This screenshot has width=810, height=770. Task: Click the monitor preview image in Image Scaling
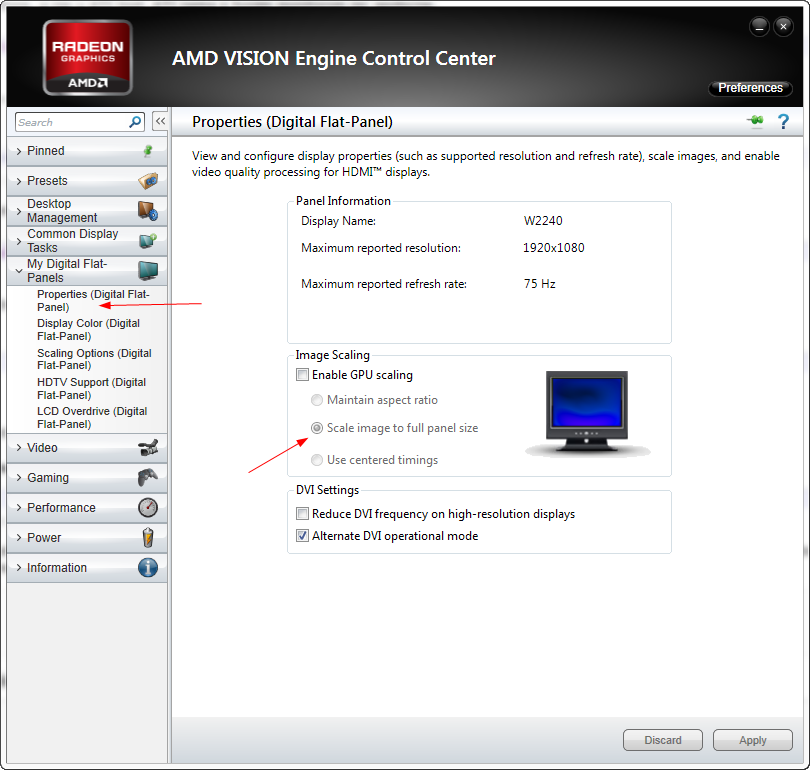(x=587, y=412)
